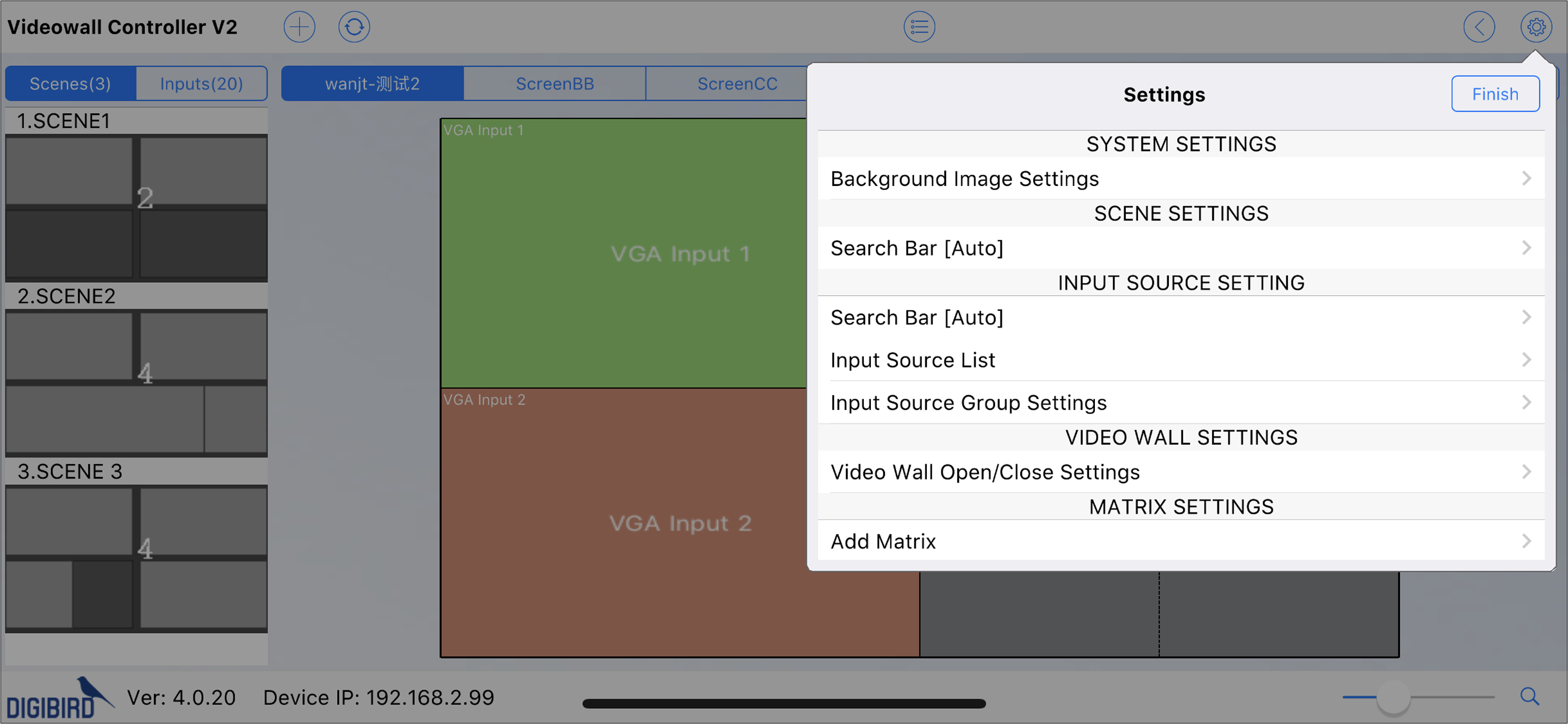Viewport: 1568px width, 724px height.
Task: Switch to the Inputs(20) tab
Action: coord(201,83)
